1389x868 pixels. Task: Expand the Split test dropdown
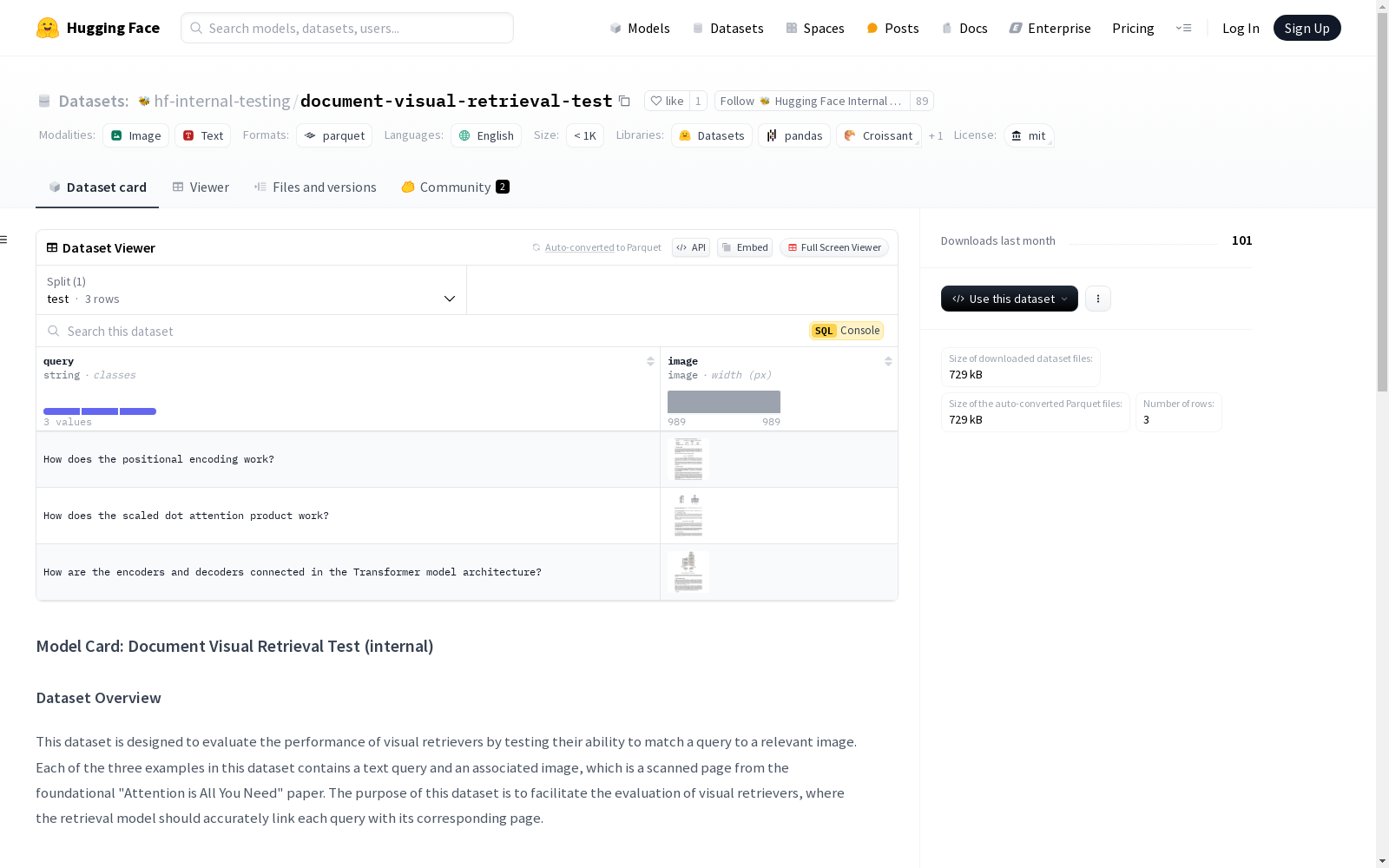(x=252, y=290)
